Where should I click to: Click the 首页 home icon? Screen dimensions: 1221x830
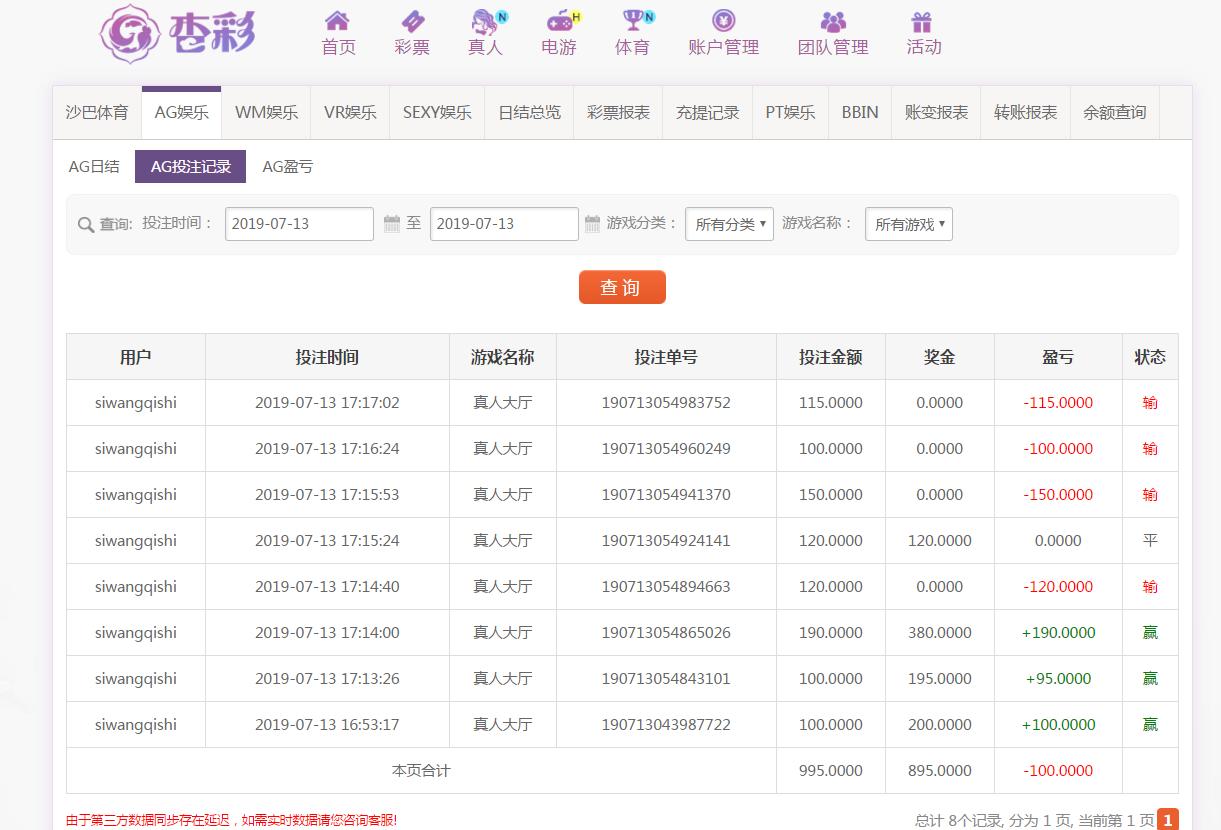338,21
